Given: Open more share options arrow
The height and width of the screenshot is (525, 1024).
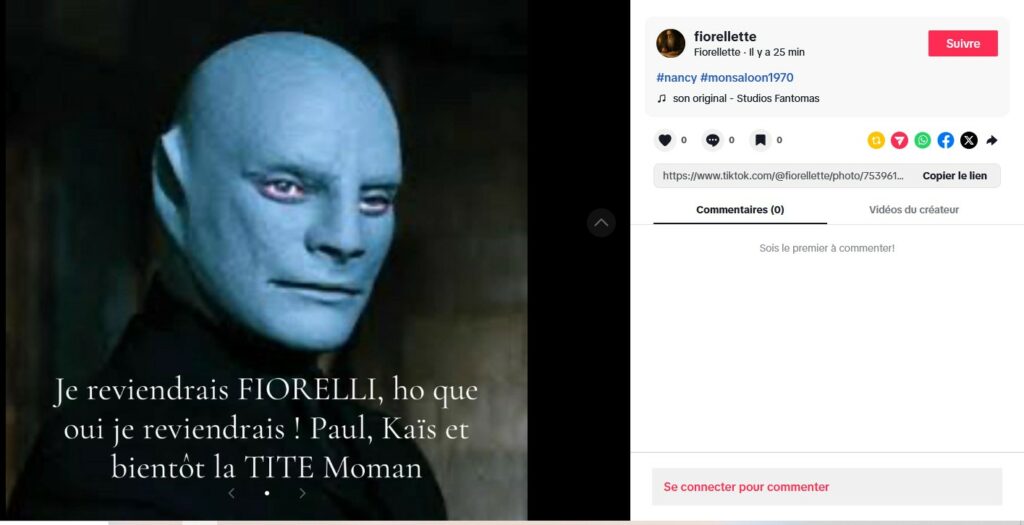Looking at the screenshot, I should click(991, 140).
